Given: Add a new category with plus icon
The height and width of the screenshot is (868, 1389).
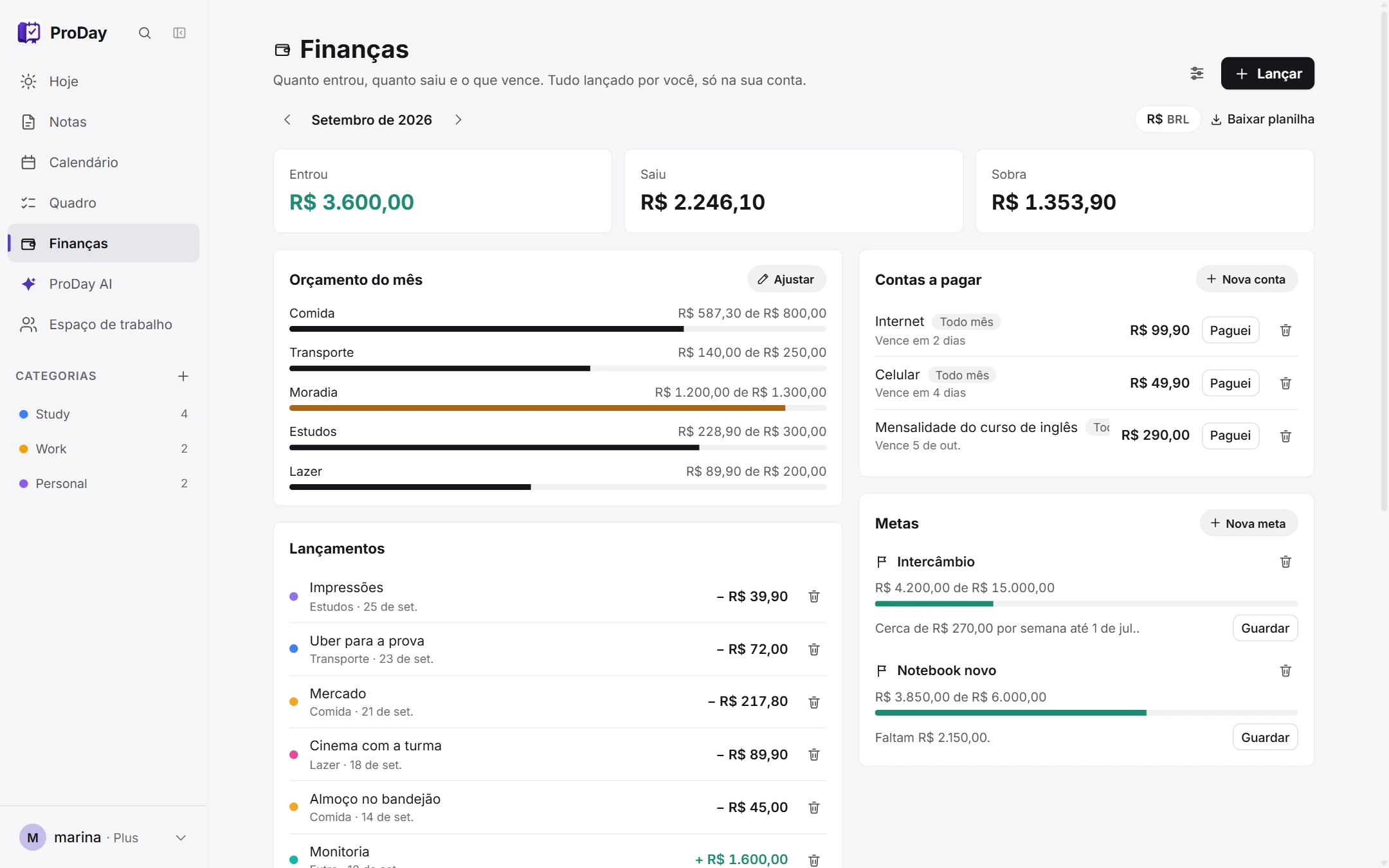Looking at the screenshot, I should [183, 376].
